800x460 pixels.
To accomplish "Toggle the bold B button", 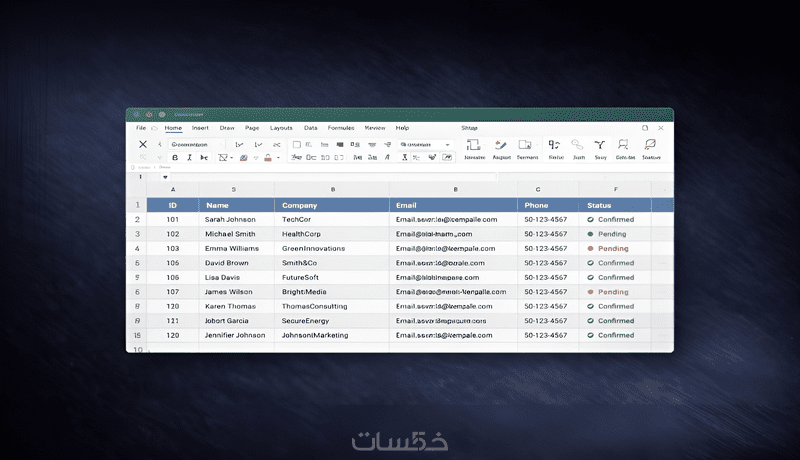I will click(175, 158).
